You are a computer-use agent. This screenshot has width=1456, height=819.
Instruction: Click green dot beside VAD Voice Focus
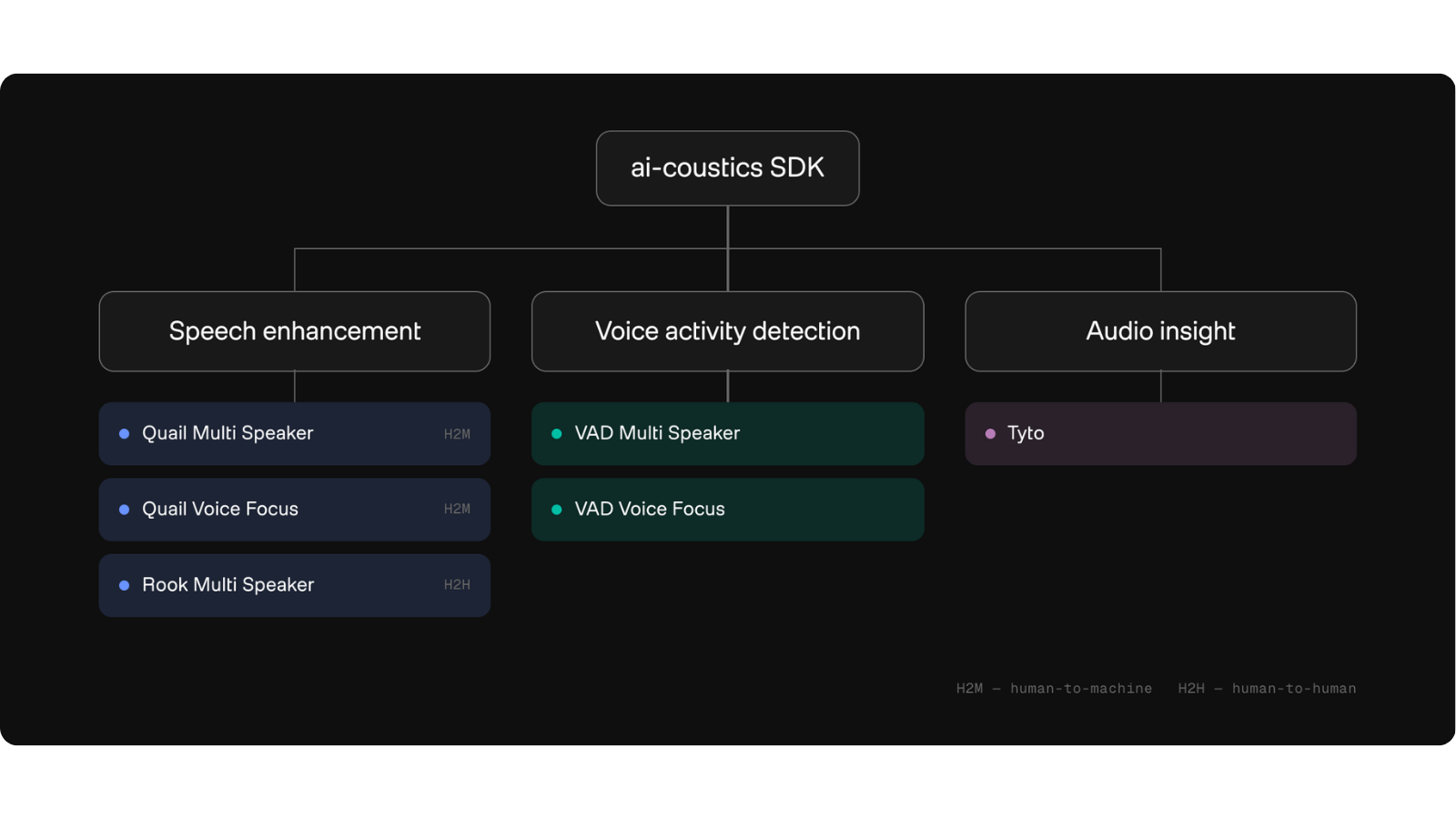coord(557,510)
